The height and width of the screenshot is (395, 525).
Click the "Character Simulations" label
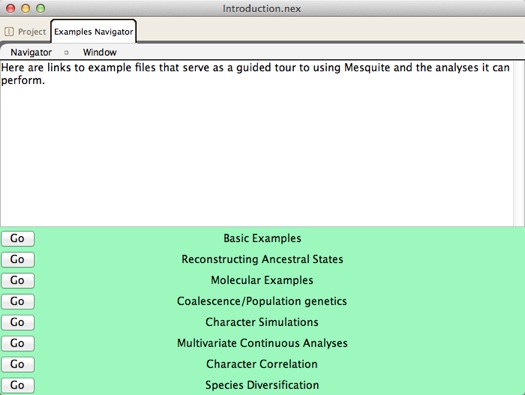(x=262, y=322)
